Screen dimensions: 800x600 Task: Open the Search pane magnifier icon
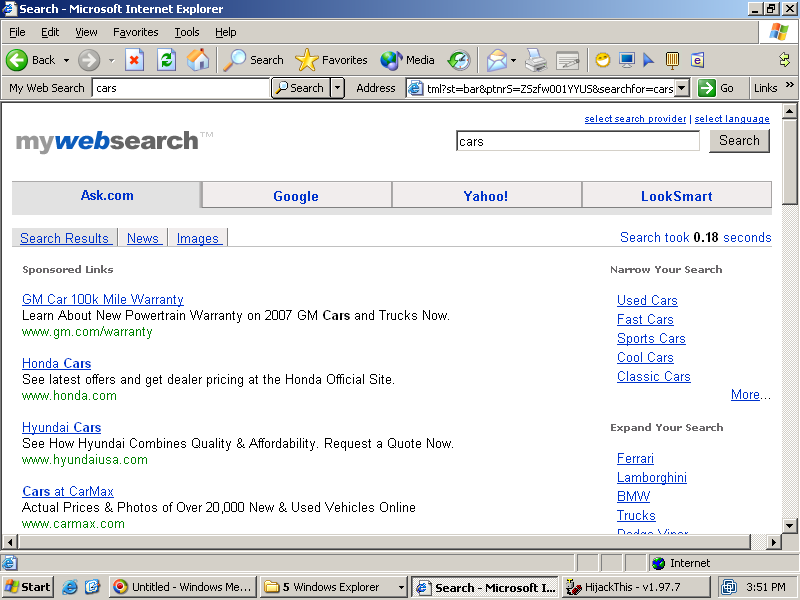click(x=235, y=60)
